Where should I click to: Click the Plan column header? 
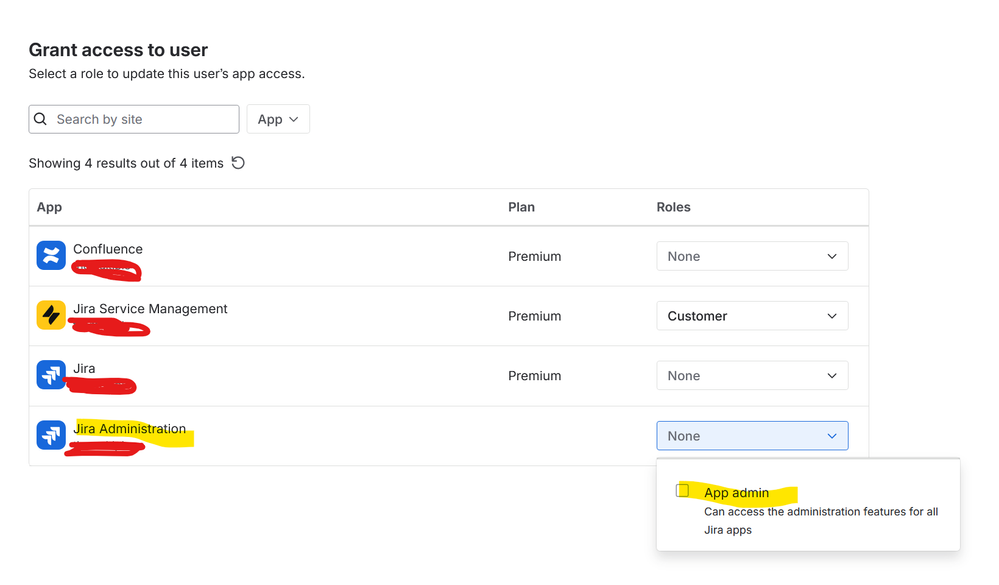click(521, 207)
